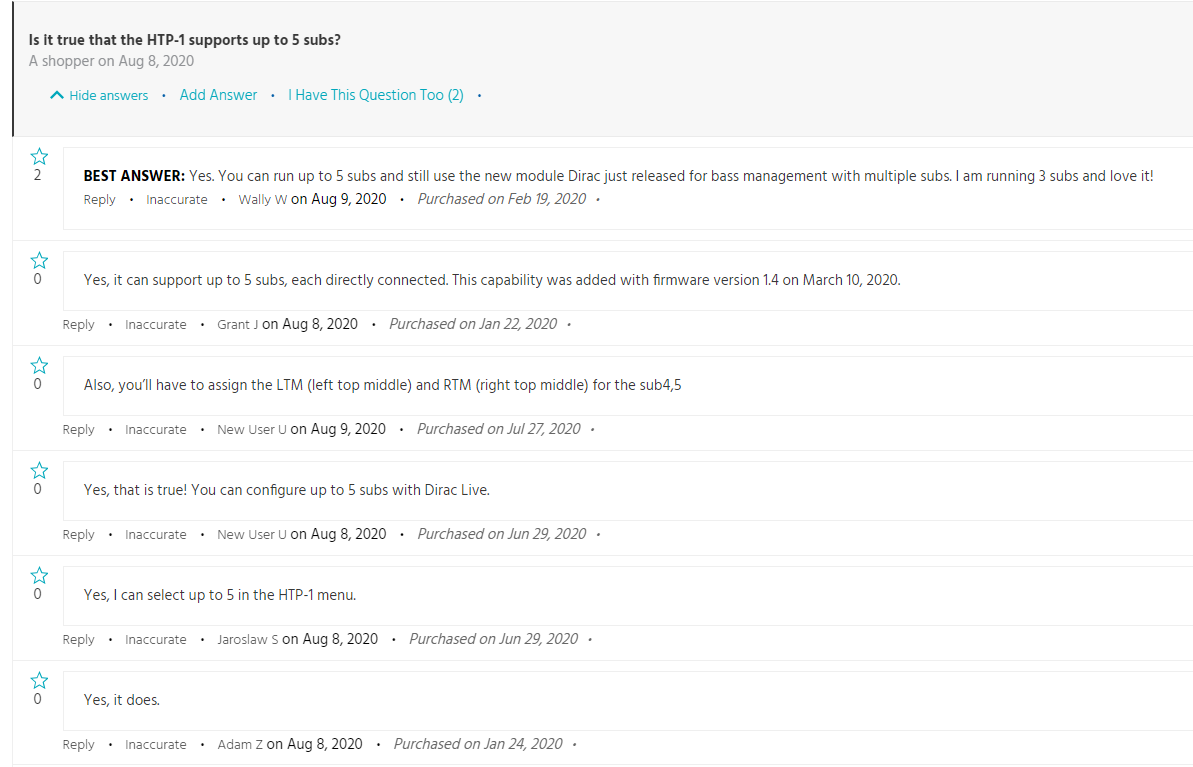Image resolution: width=1193 pixels, height=767 pixels.
Task: Reply to the LTM and RTM answer
Action: pyautogui.click(x=78, y=429)
